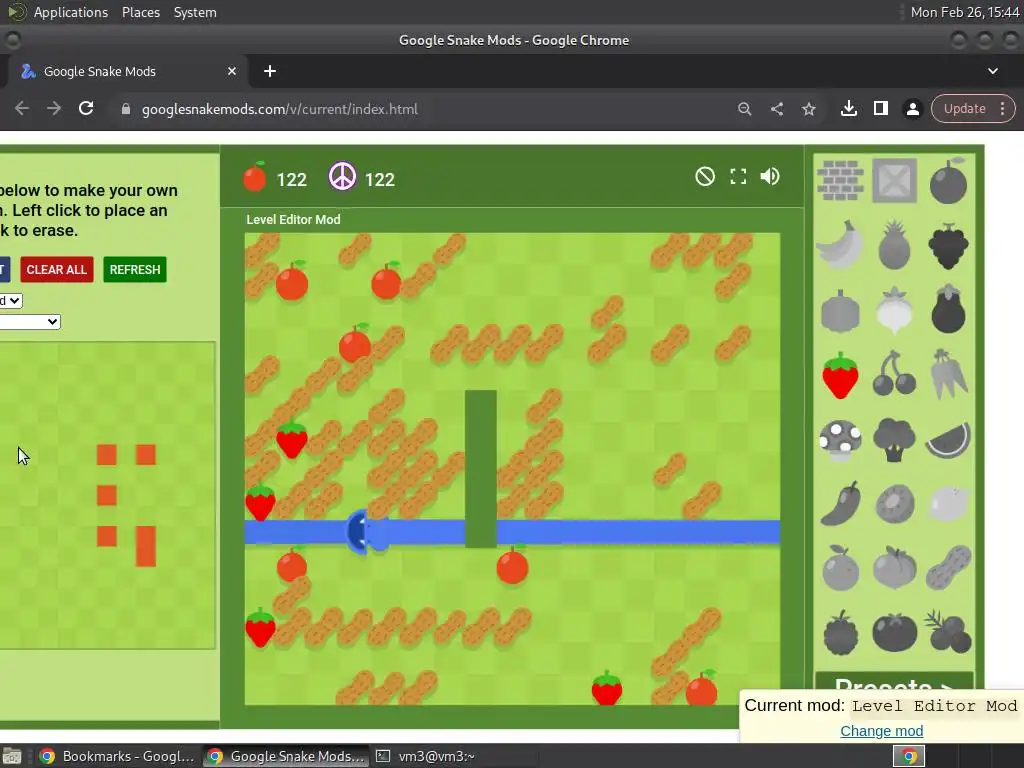Click the Level Editor Mod label
This screenshot has height=768, width=1024.
coord(293,219)
